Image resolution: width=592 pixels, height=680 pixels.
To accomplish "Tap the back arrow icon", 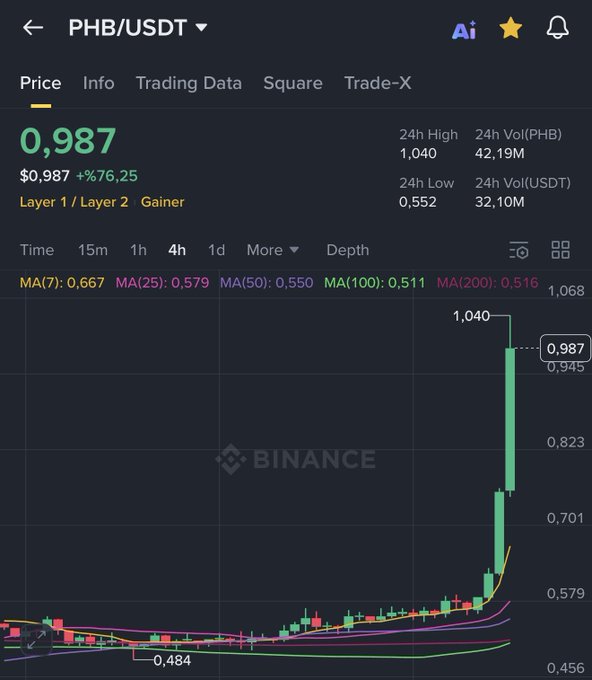I will point(33,28).
